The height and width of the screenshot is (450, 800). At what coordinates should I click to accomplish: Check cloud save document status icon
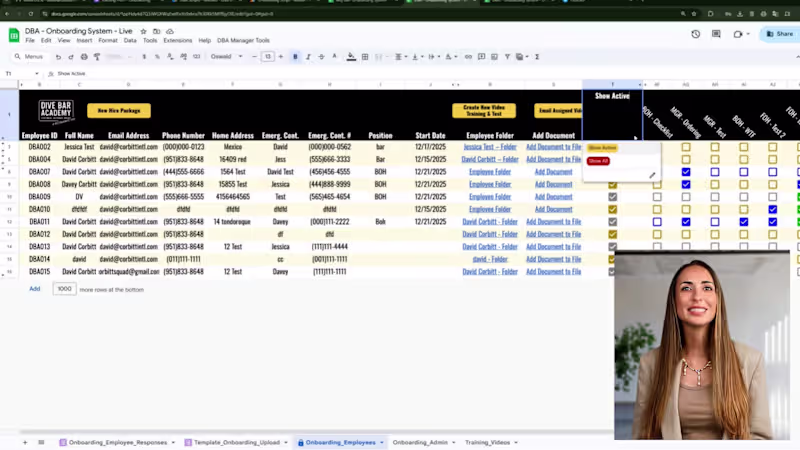(170, 31)
